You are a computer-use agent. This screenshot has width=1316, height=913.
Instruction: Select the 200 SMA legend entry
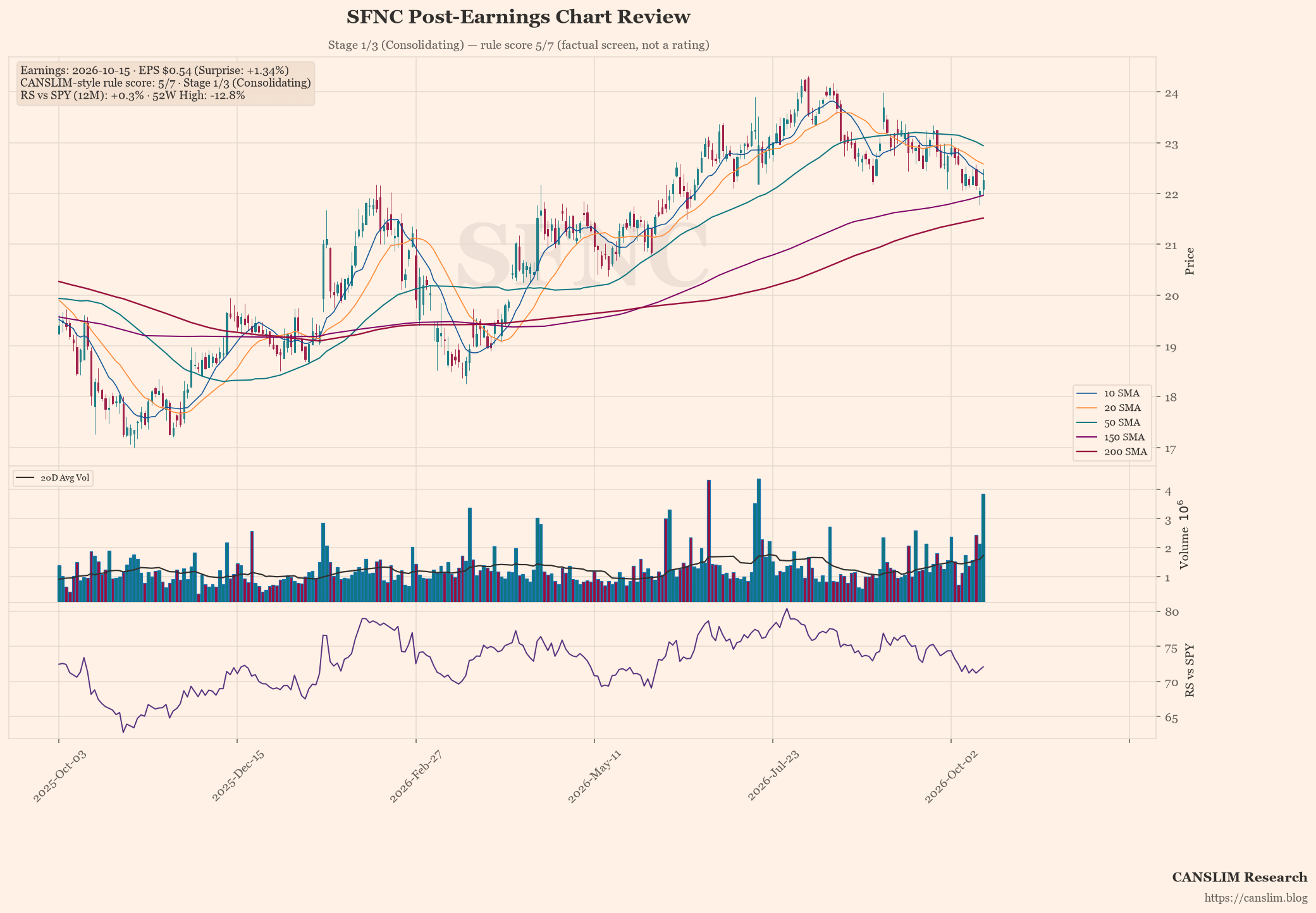1112,451
